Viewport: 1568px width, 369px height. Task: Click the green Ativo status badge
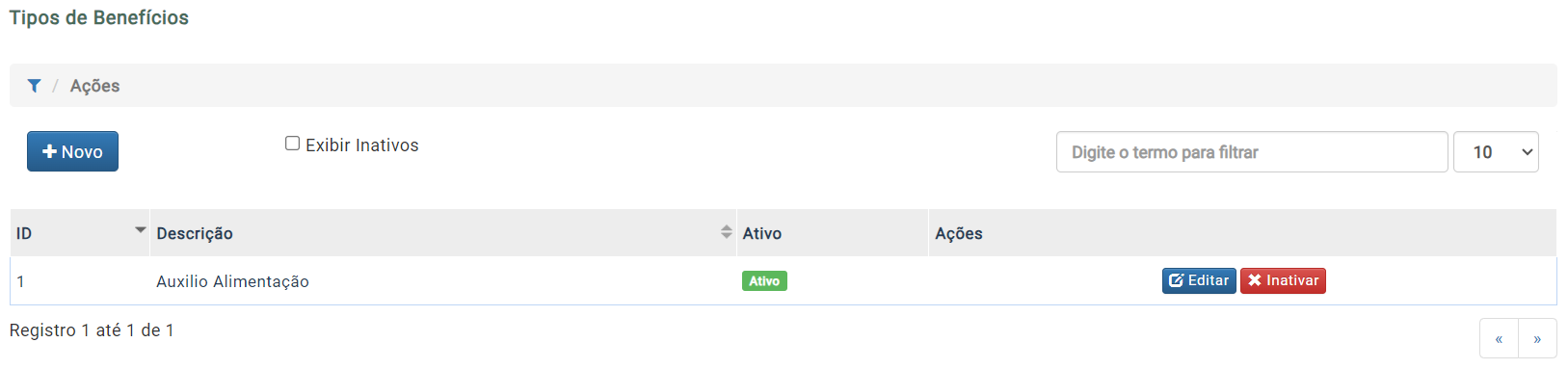764,281
